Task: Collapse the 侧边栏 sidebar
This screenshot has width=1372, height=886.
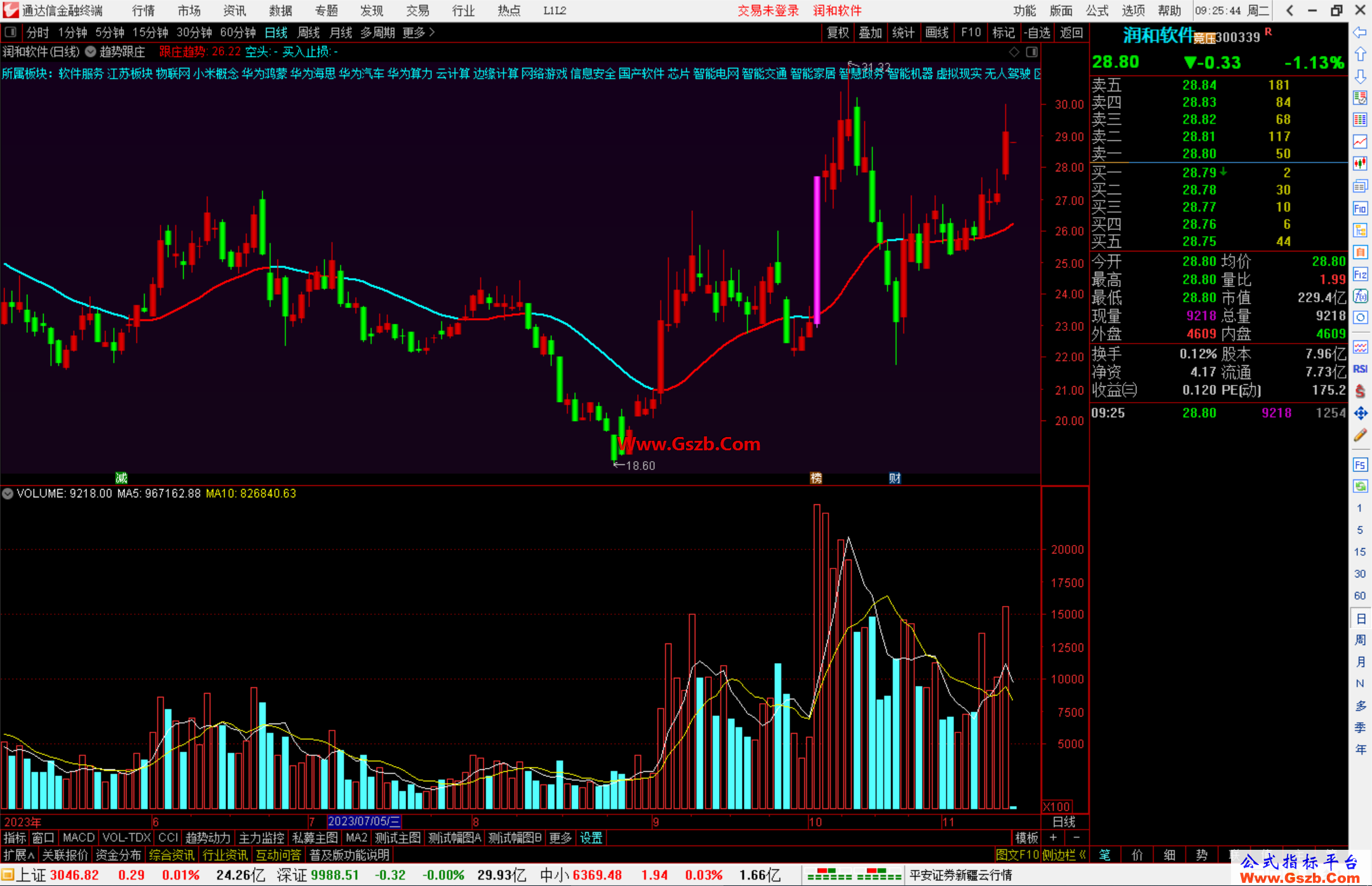Action: point(1063,855)
